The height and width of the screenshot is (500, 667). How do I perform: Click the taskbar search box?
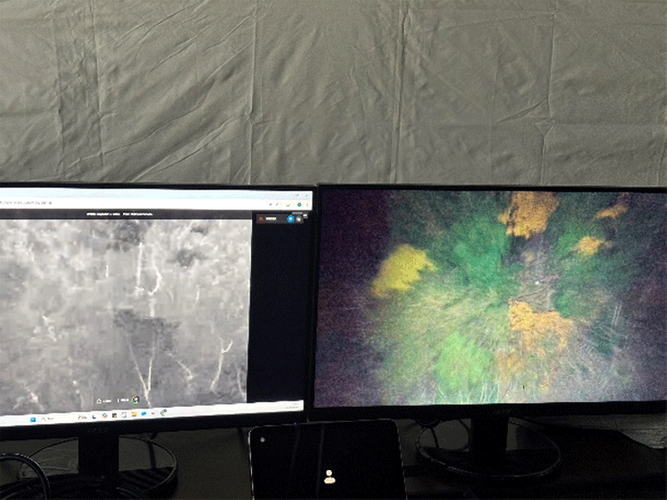click(57, 418)
